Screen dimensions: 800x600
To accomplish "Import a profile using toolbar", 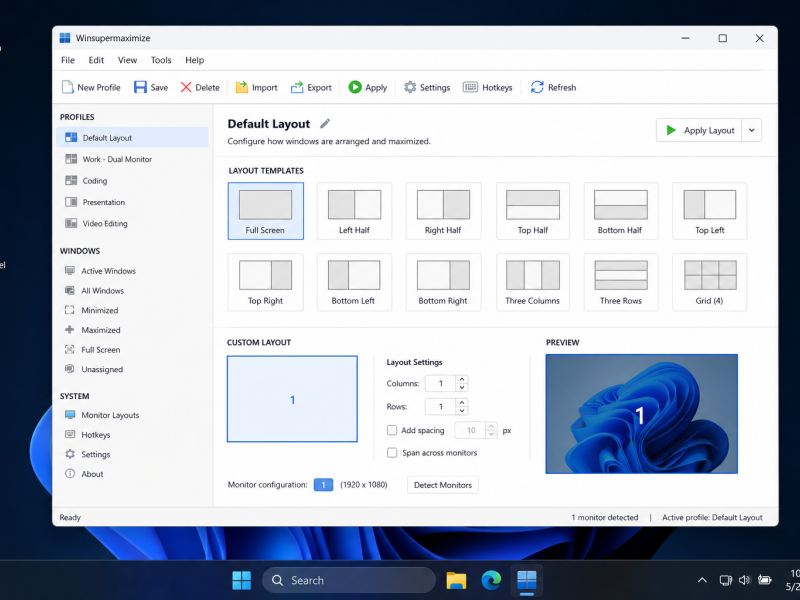I will 256,87.
